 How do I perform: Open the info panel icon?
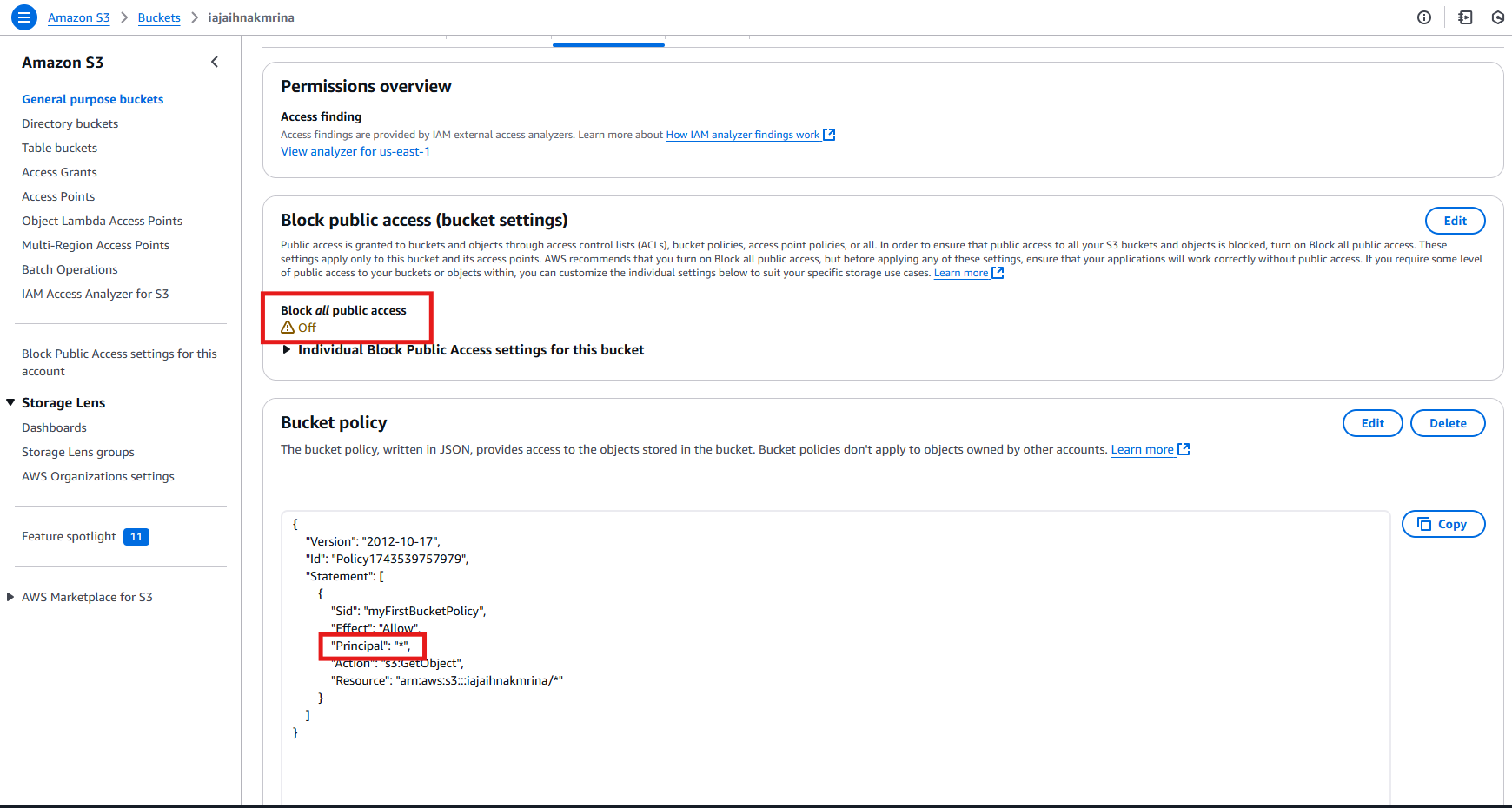1424,17
